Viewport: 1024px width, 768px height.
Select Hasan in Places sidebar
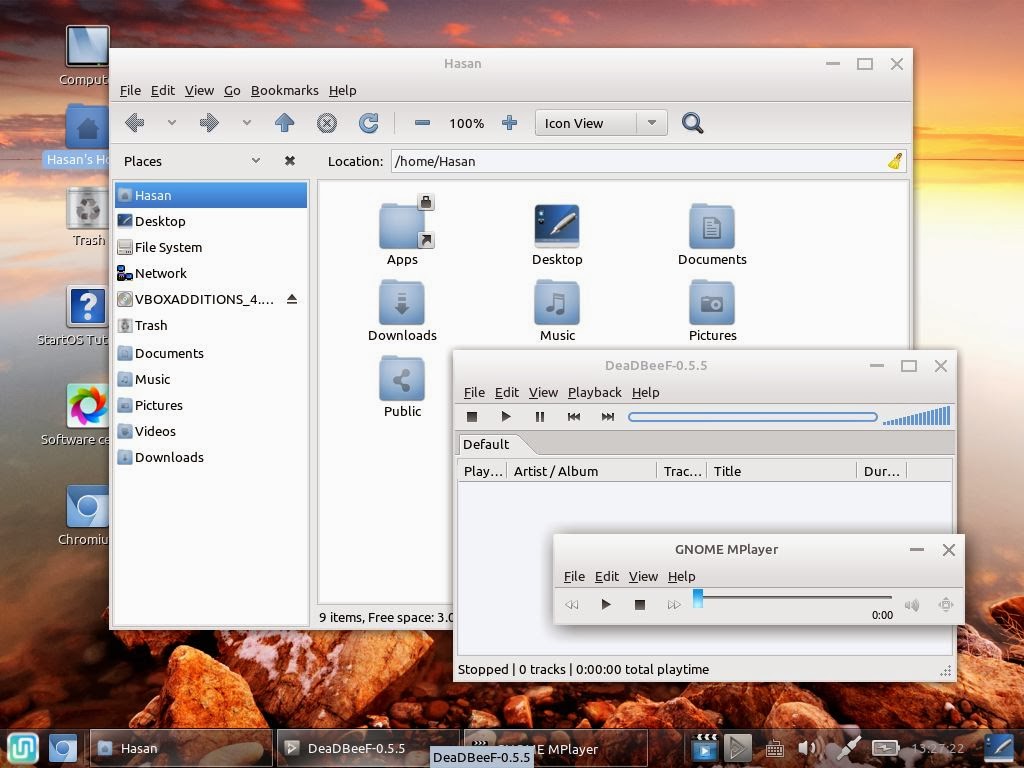point(211,195)
